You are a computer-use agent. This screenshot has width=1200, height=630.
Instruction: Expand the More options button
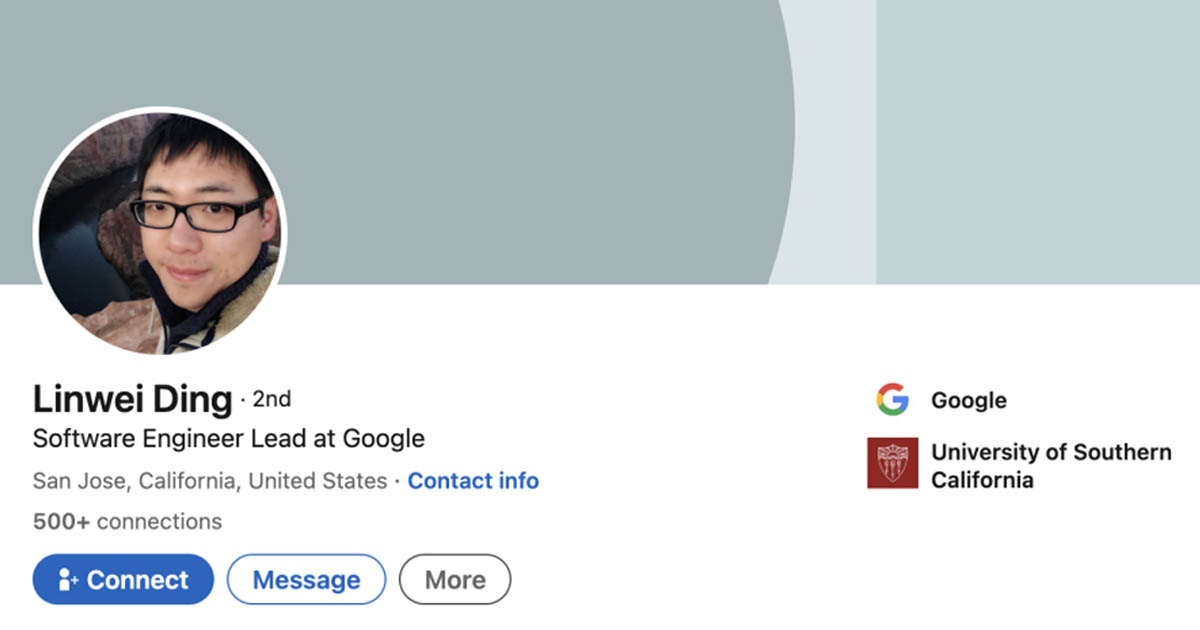coord(455,580)
